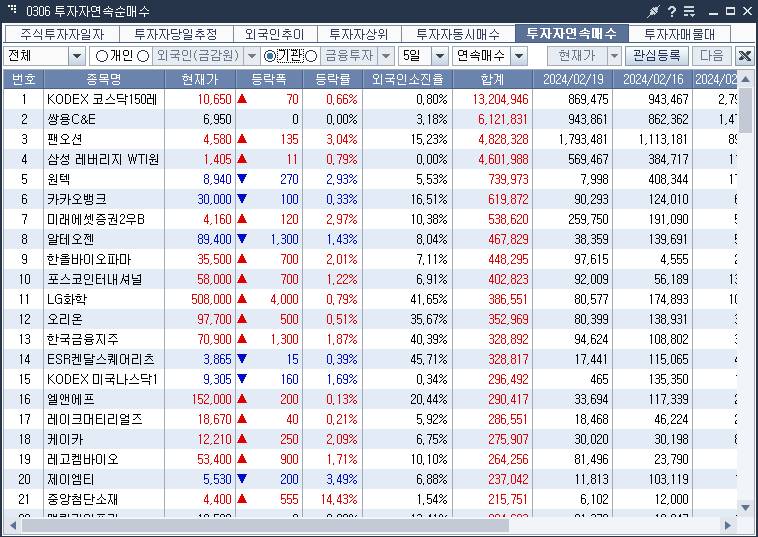The width and height of the screenshot is (758, 537).
Task: Select the 레이크머티리얼즈 stock name
Action: click(95, 419)
